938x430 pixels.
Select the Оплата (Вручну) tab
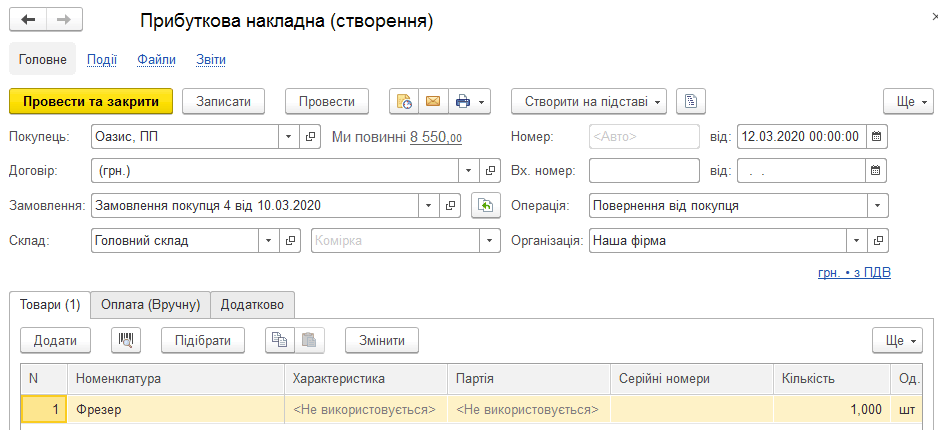[150, 305]
